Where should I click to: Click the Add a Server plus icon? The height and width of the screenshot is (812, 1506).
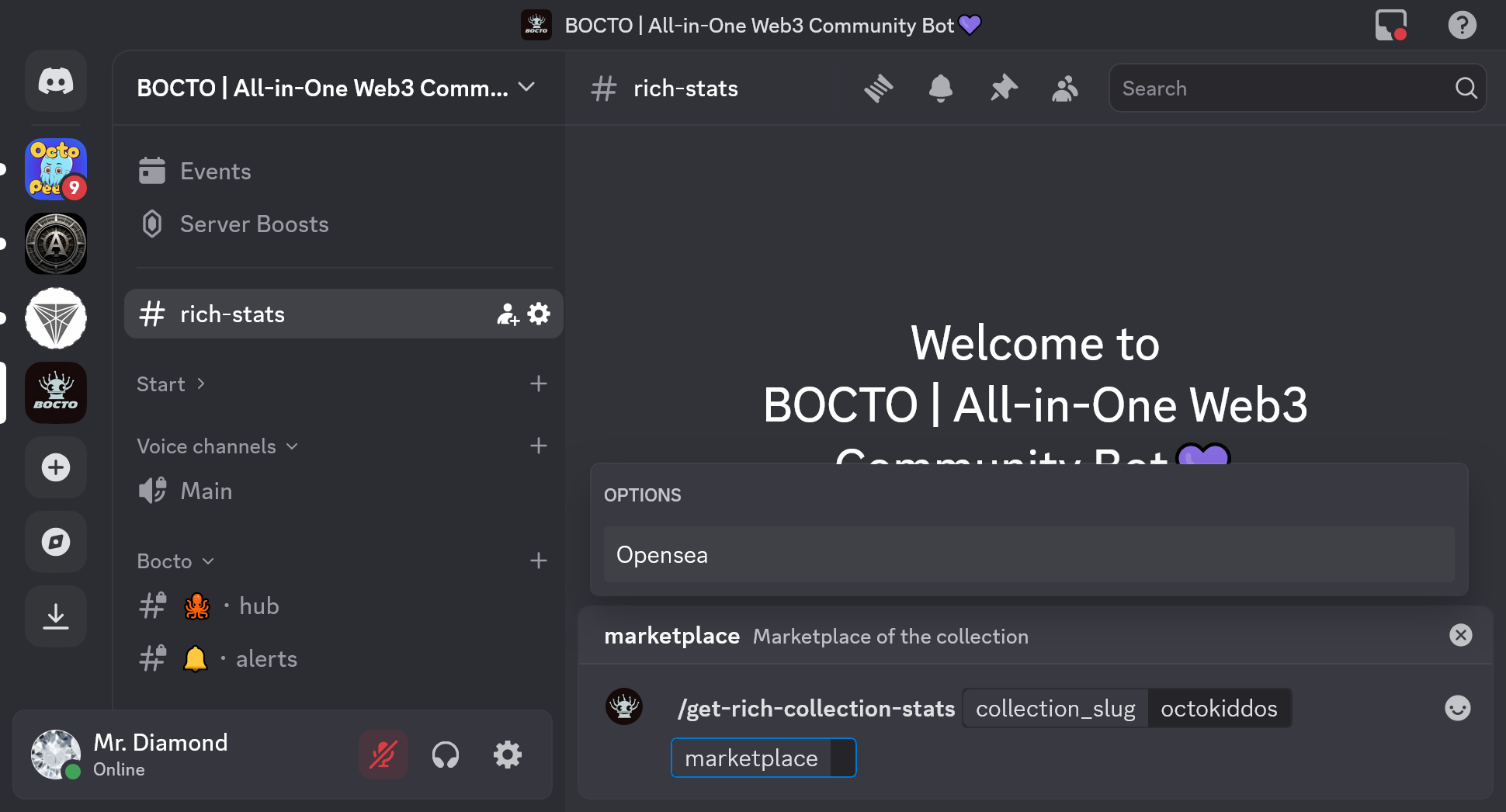coord(56,467)
